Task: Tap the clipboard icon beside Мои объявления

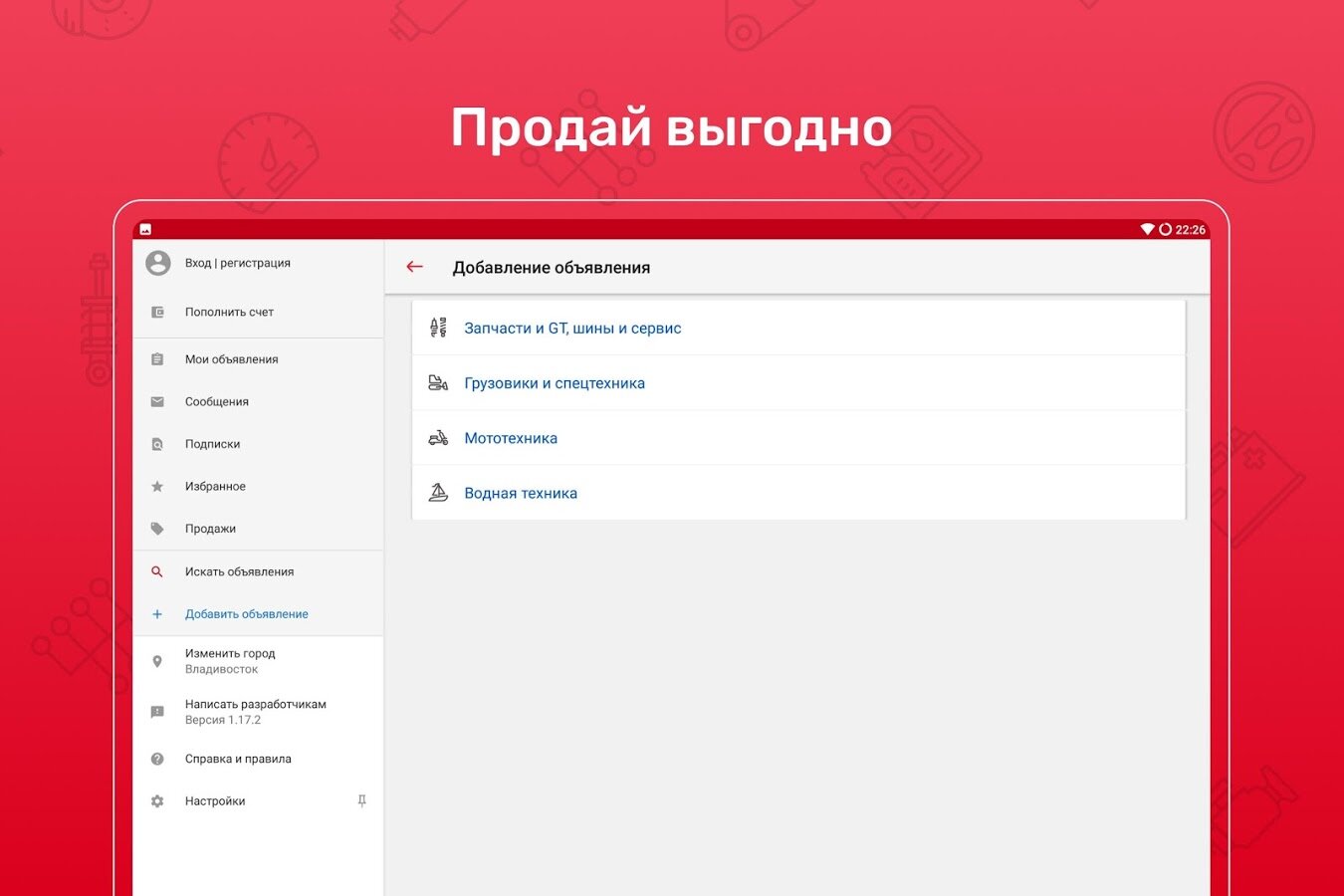Action: pyautogui.click(x=157, y=359)
